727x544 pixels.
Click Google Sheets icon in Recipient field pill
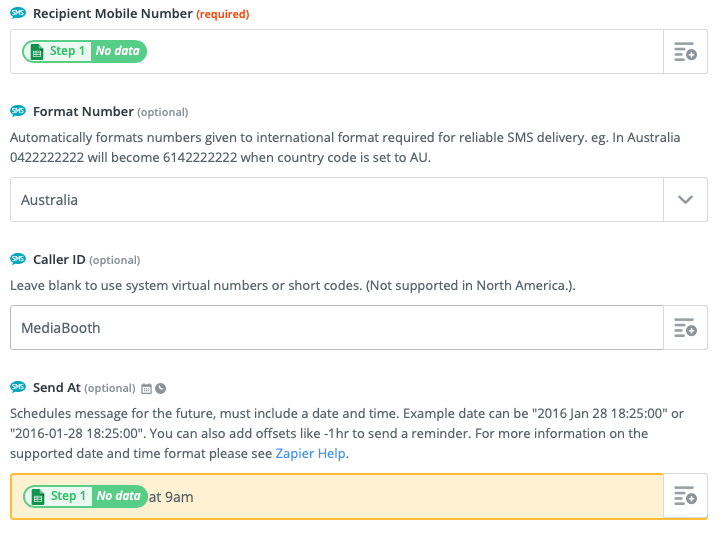[x=37, y=51]
